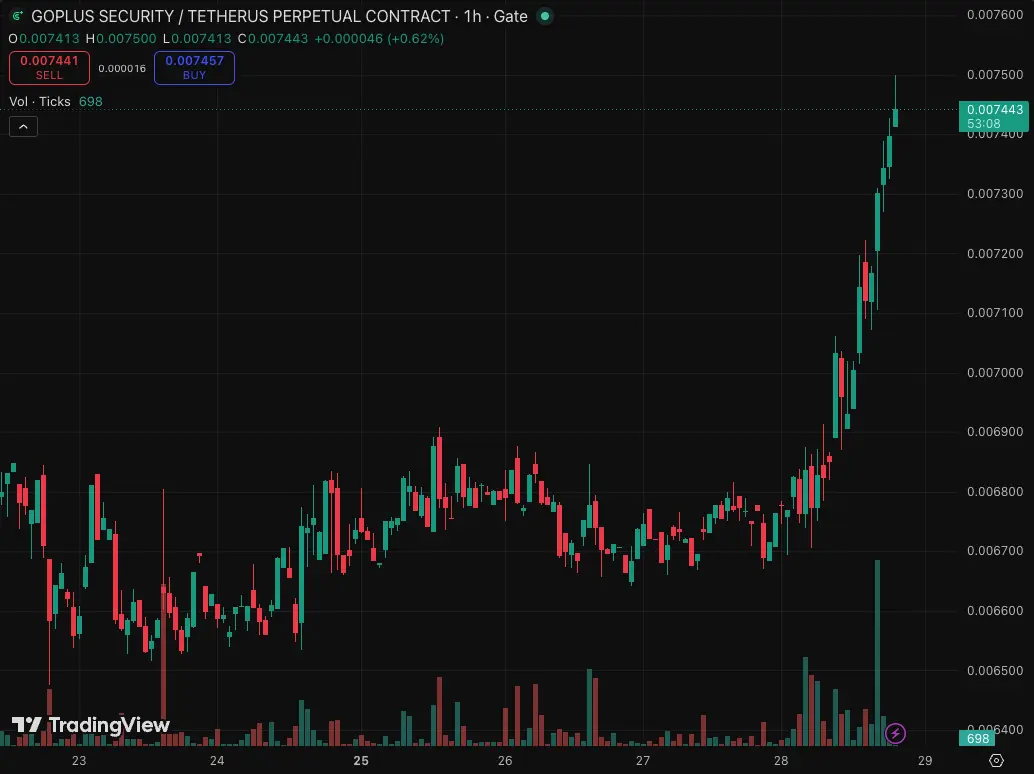The width and height of the screenshot is (1034, 774).
Task: Click the volume value 698 in the legend
Action: [90, 102]
